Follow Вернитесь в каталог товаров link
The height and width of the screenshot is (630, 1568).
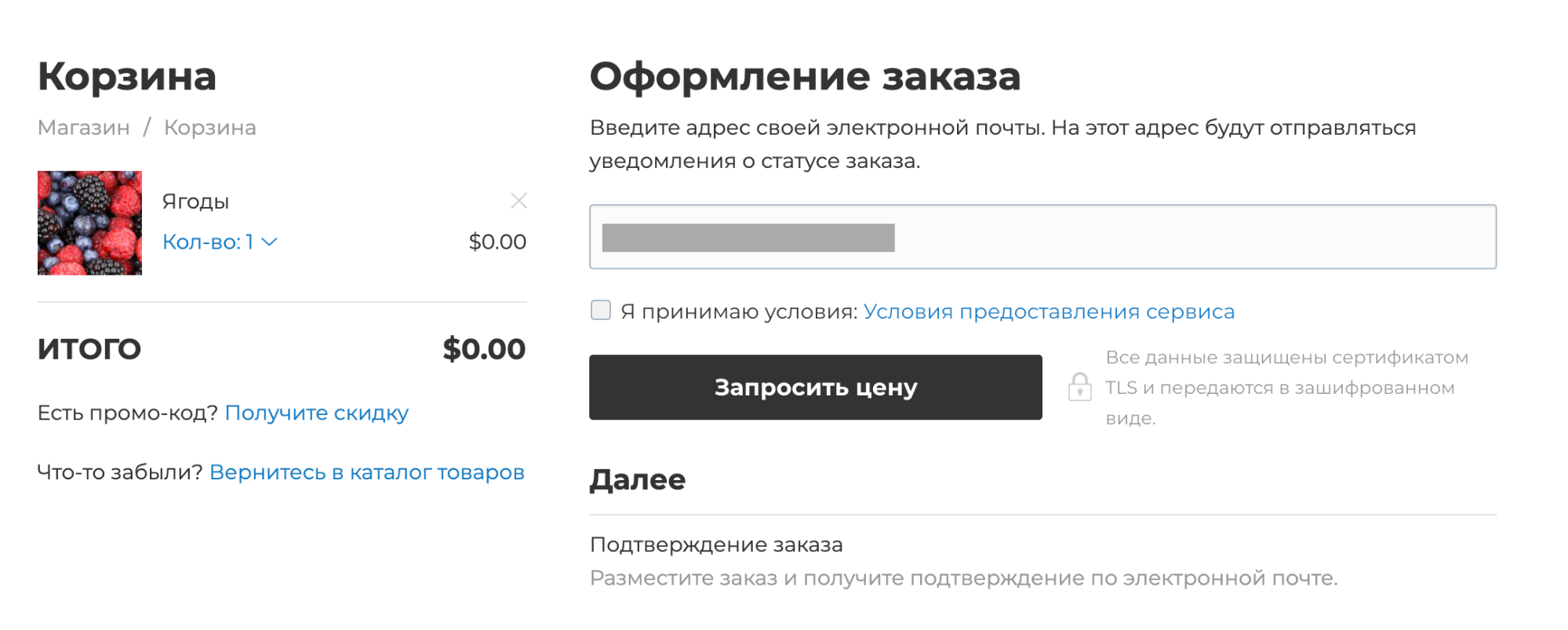click(x=366, y=472)
